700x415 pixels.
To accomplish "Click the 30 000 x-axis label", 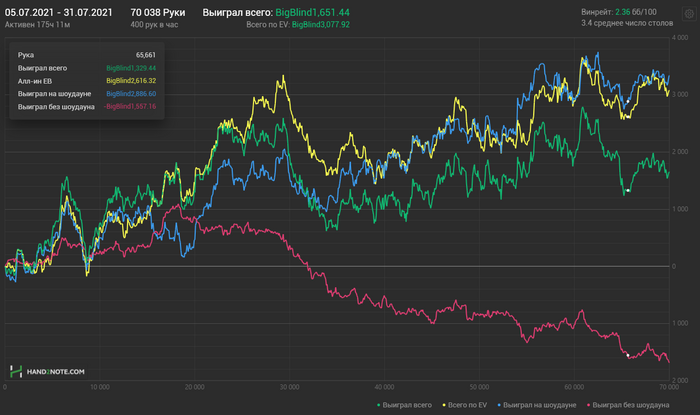I will (x=289, y=387).
